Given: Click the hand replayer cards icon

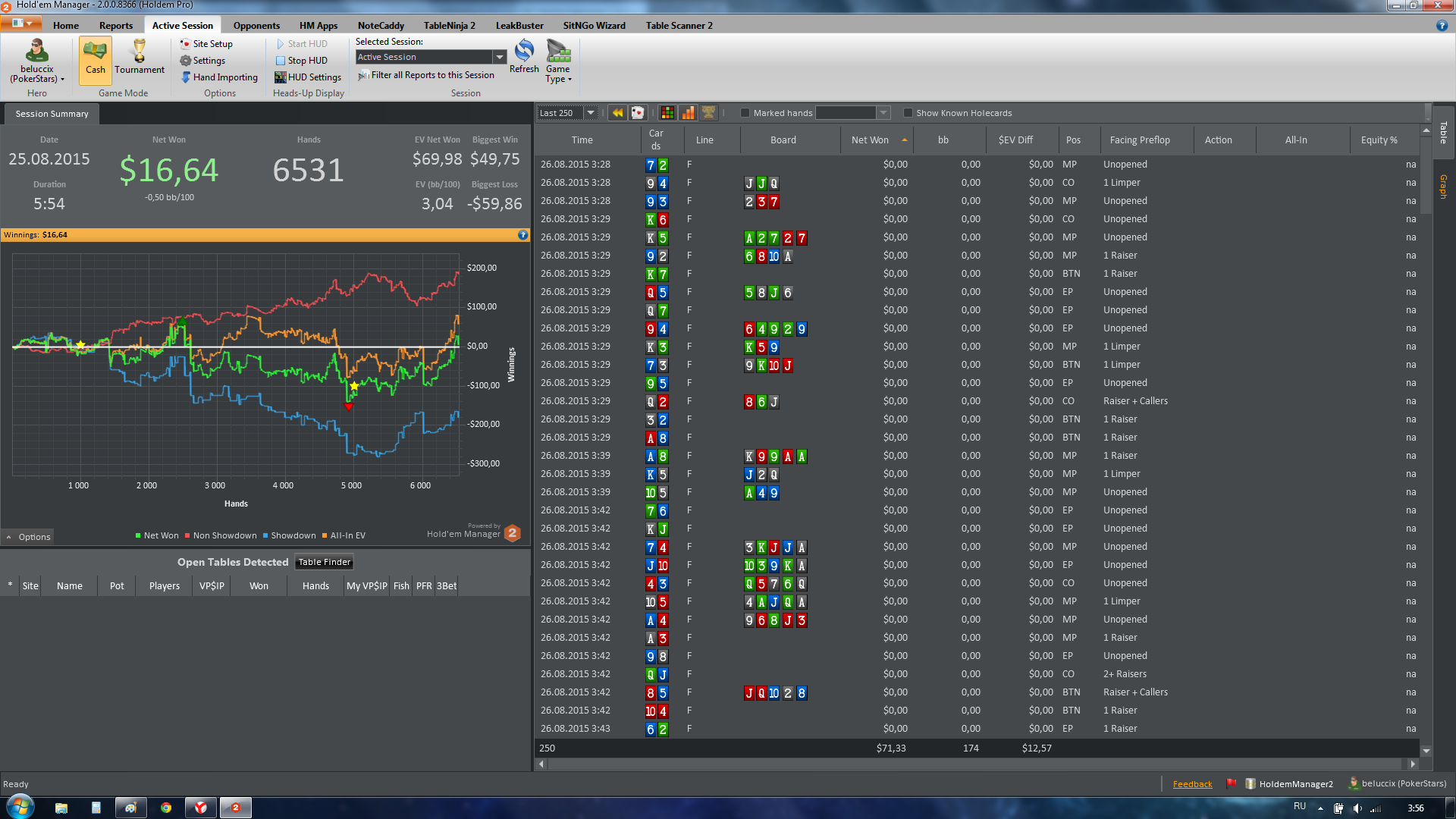Looking at the screenshot, I should (638, 113).
